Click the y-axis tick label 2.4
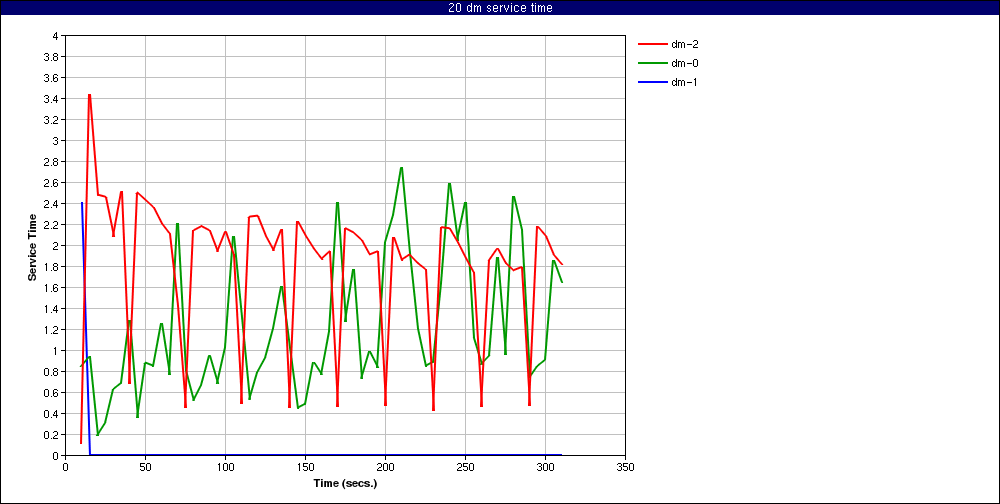Image resolution: width=1000 pixels, height=504 pixels. 52,204
